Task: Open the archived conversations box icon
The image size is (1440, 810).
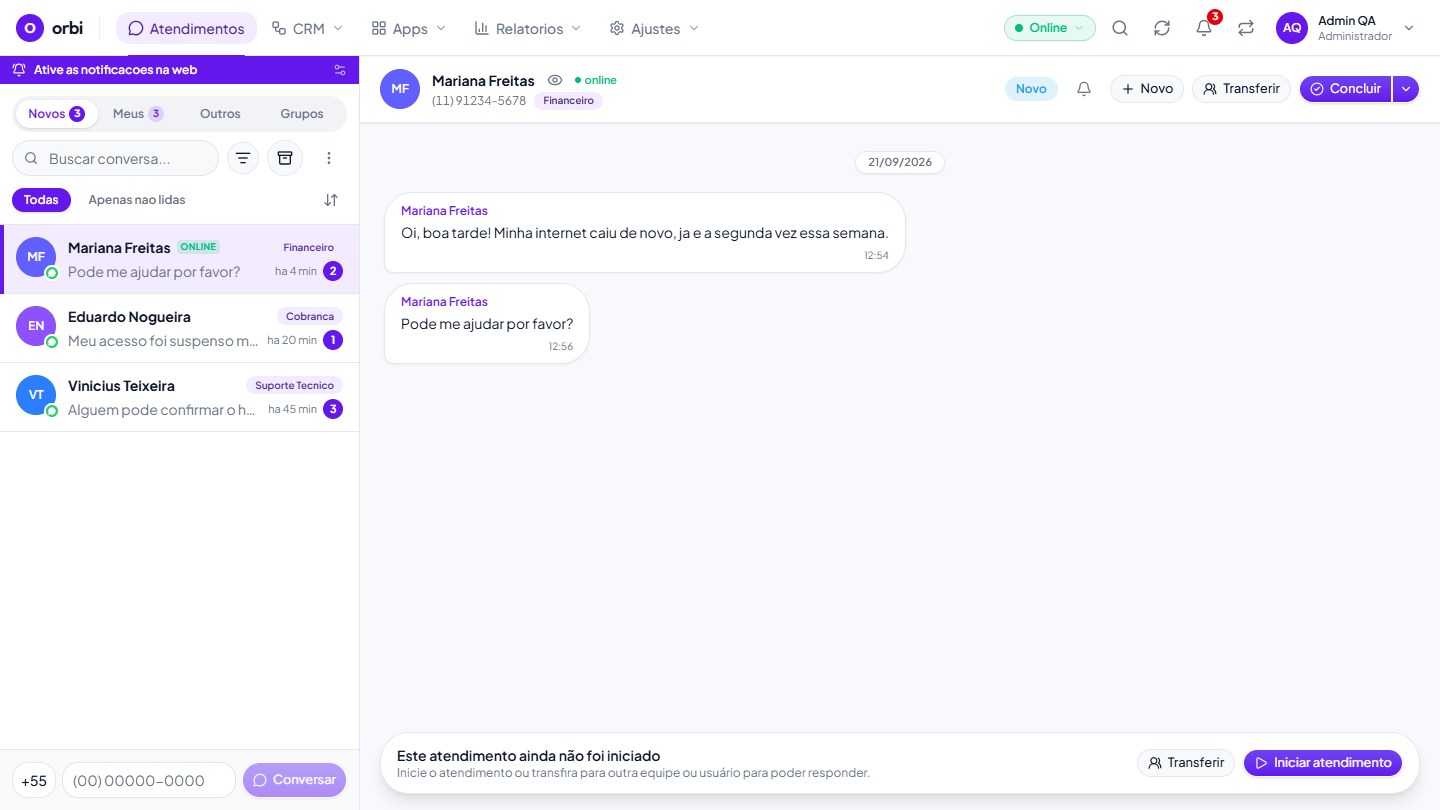Action: click(x=285, y=158)
